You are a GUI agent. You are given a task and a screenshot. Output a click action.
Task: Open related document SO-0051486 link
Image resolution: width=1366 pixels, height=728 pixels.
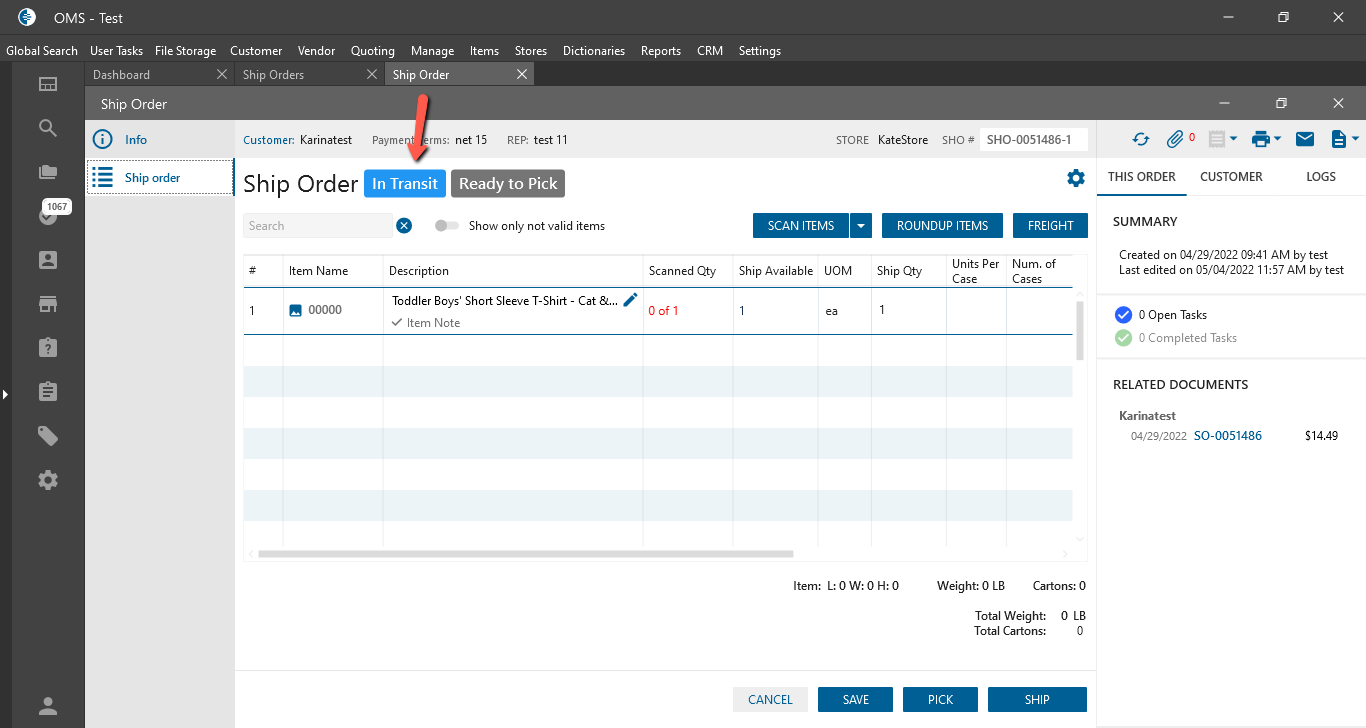click(x=1227, y=436)
